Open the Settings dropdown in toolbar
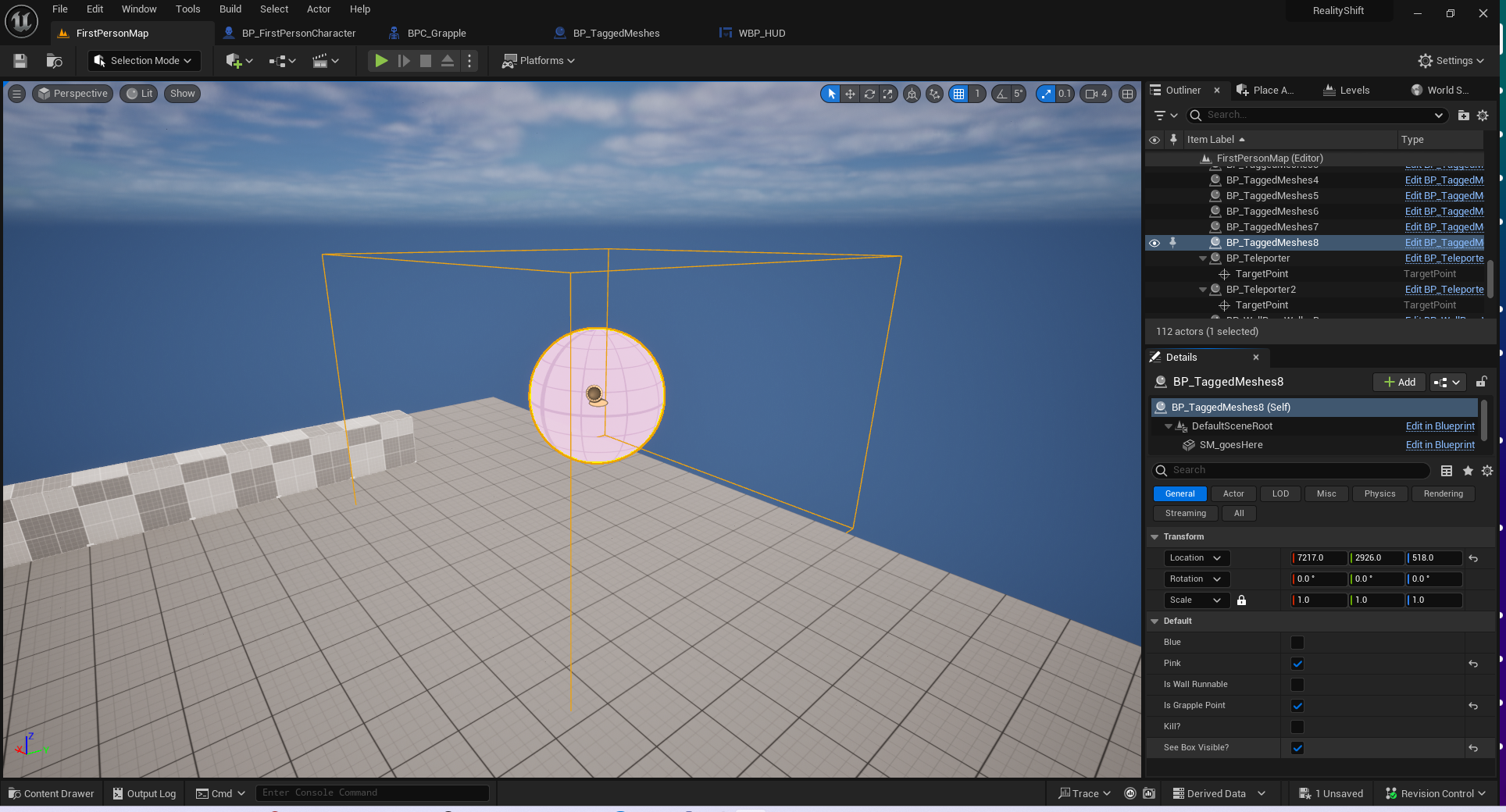The image size is (1506, 812). point(1451,61)
